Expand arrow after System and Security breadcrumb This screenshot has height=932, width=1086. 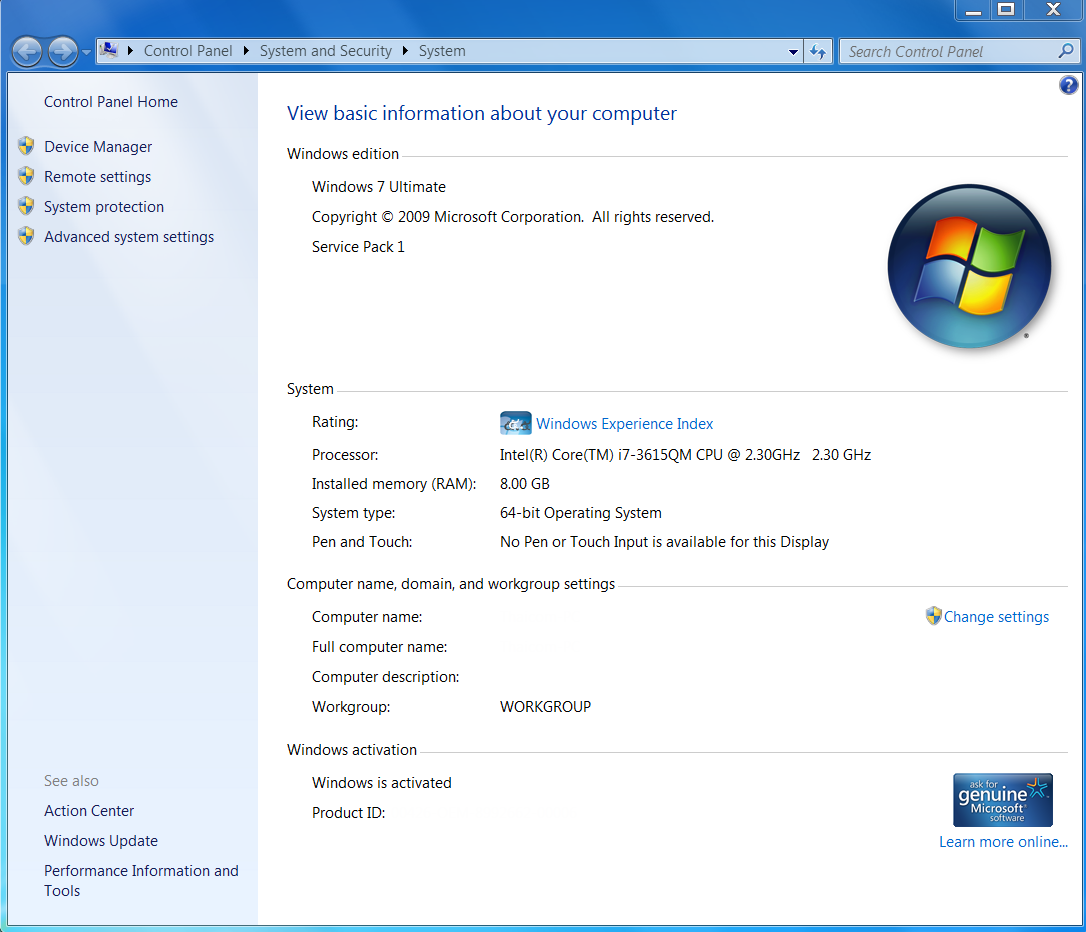(405, 51)
